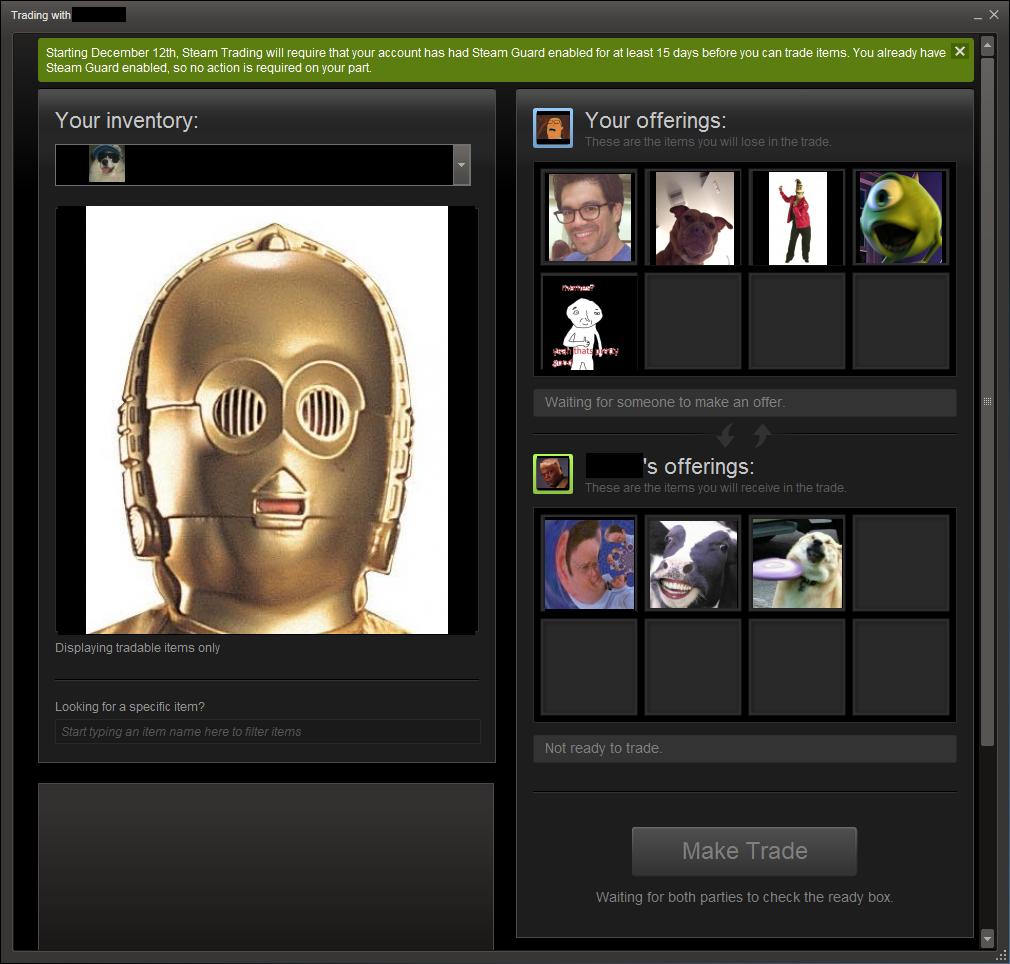Click 'Looking for a specific item?' label
The width and height of the screenshot is (1010, 964).
(x=129, y=706)
